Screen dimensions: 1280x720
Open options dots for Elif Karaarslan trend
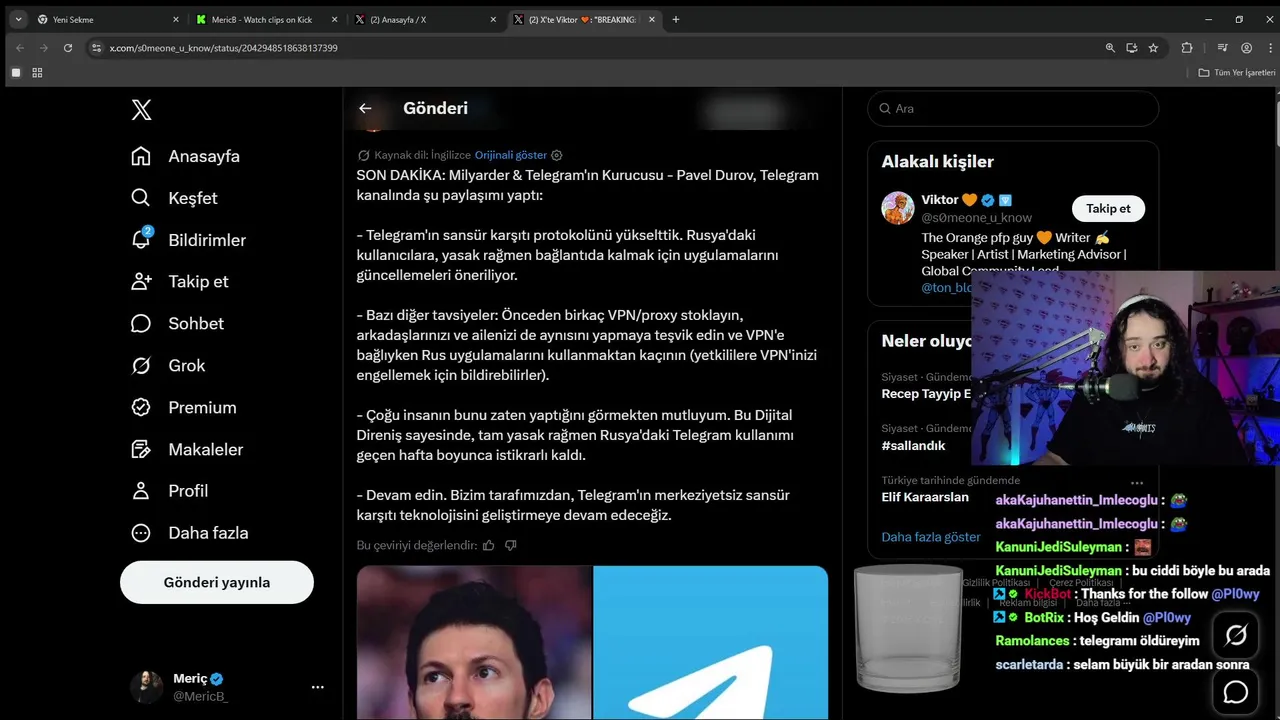coord(1136,482)
